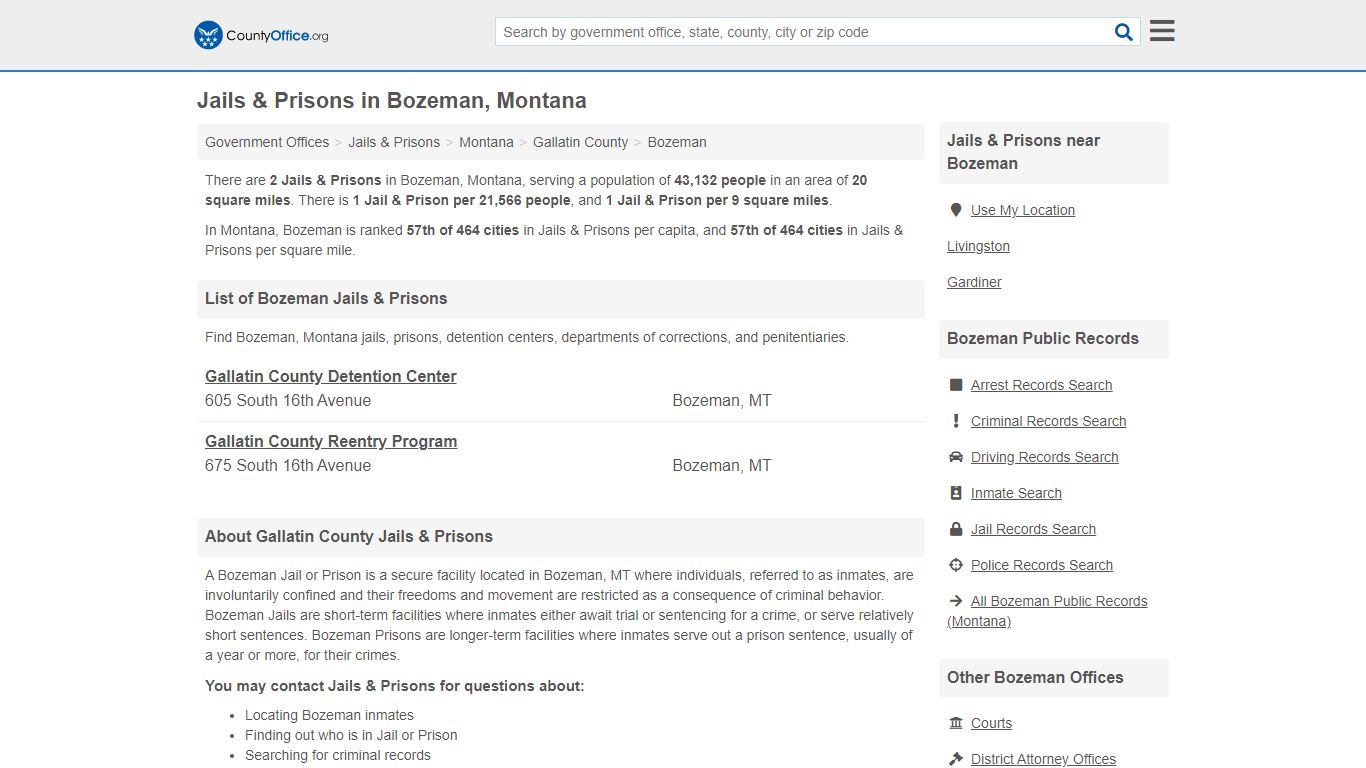Click '605 South 16th Avenue' address
Viewport: 1366px width, 768px height.
[x=288, y=400]
